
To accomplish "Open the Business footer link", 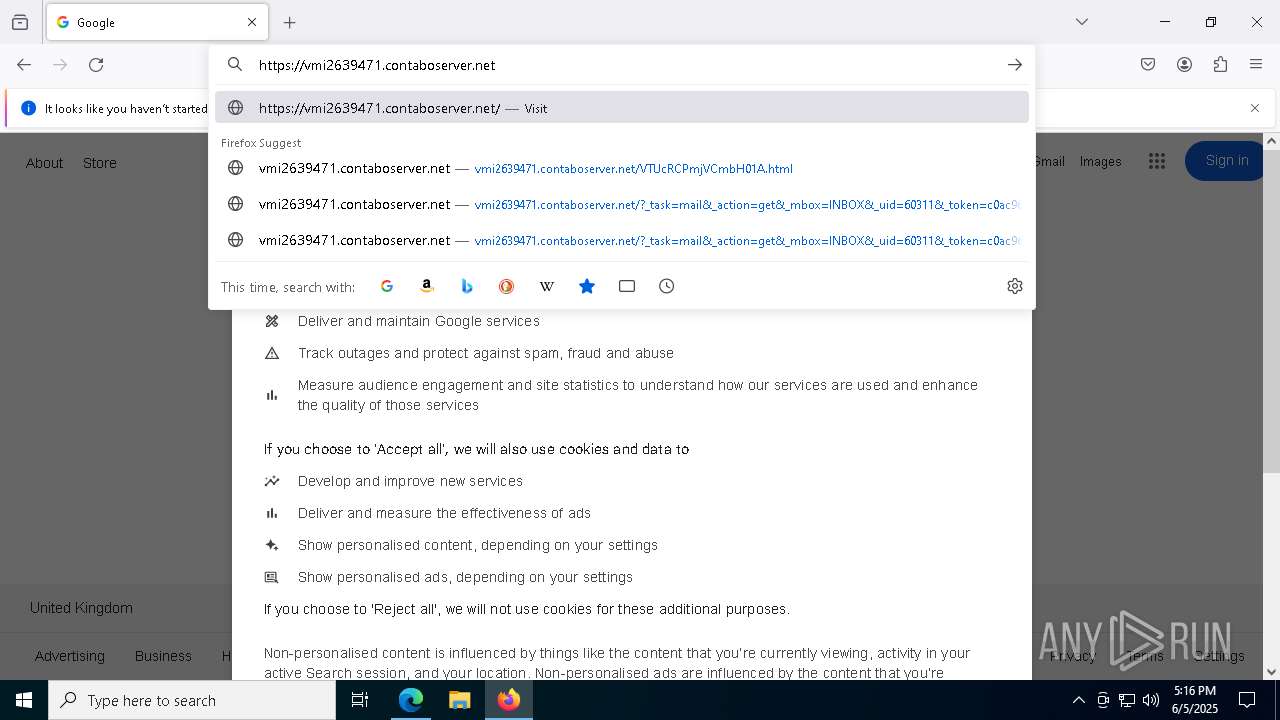I will [x=163, y=656].
